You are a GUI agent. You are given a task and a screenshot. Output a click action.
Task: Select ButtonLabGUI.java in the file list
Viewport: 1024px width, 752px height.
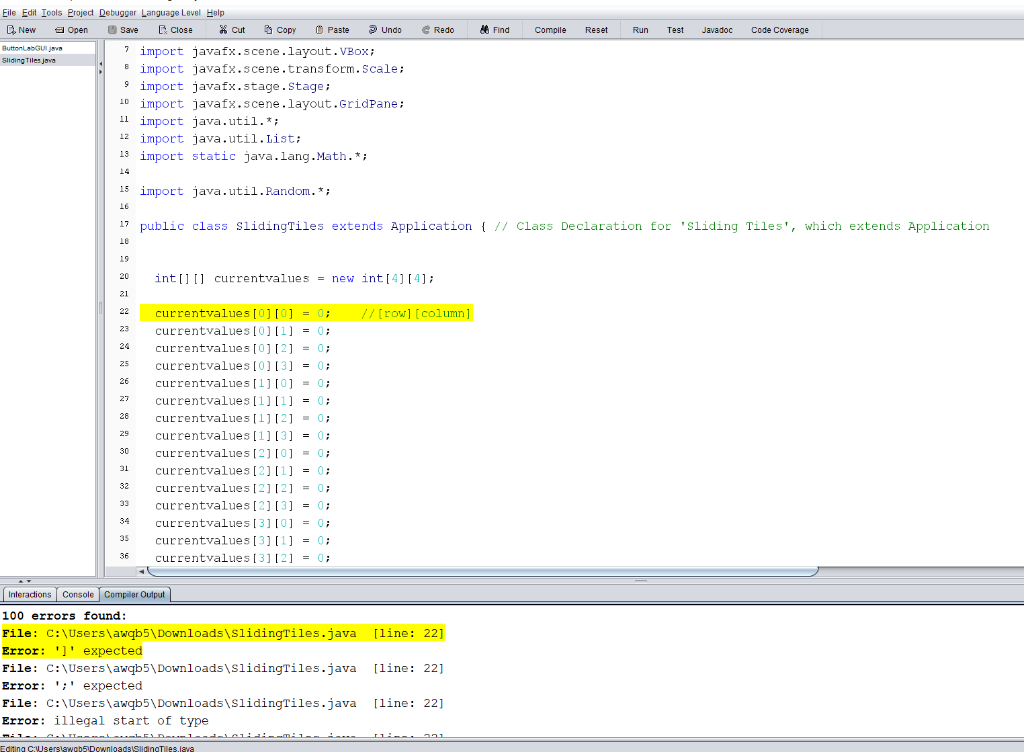(x=48, y=48)
